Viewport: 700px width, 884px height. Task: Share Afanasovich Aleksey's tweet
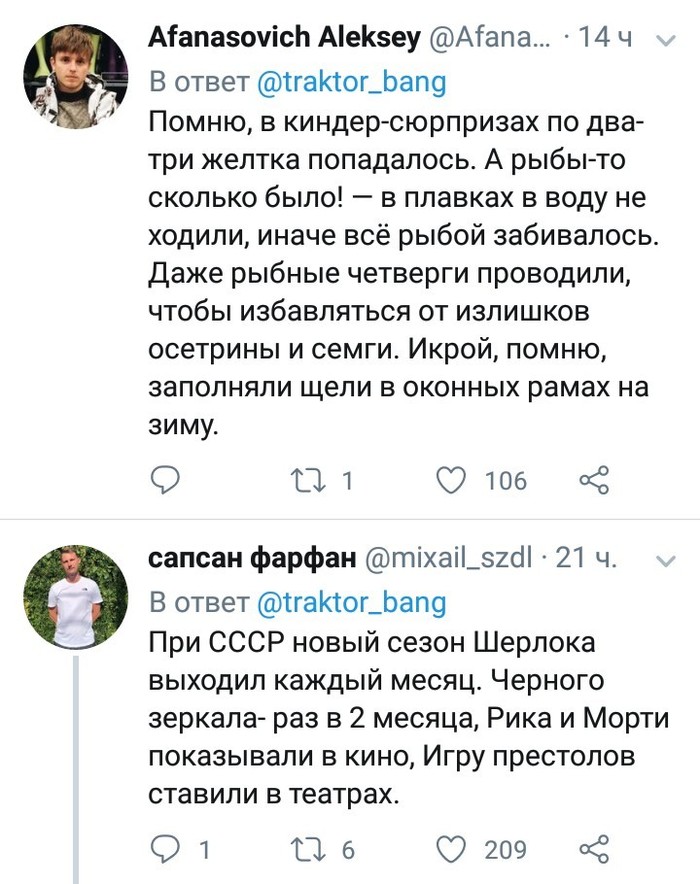click(595, 482)
